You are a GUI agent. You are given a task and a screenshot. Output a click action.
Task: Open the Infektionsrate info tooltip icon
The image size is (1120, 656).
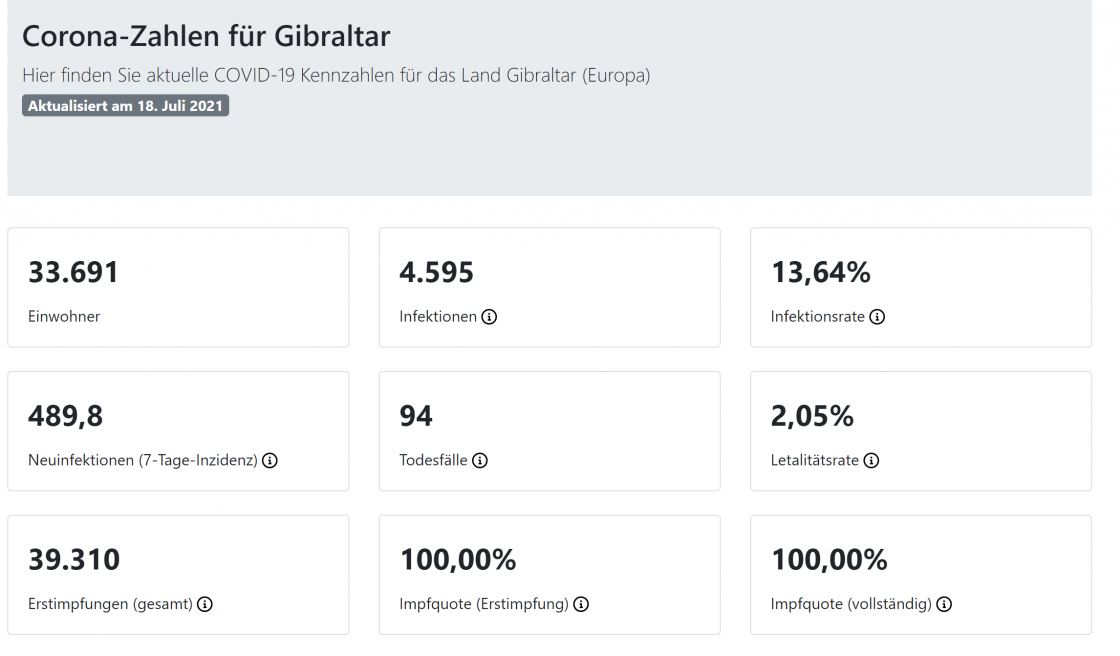click(877, 317)
